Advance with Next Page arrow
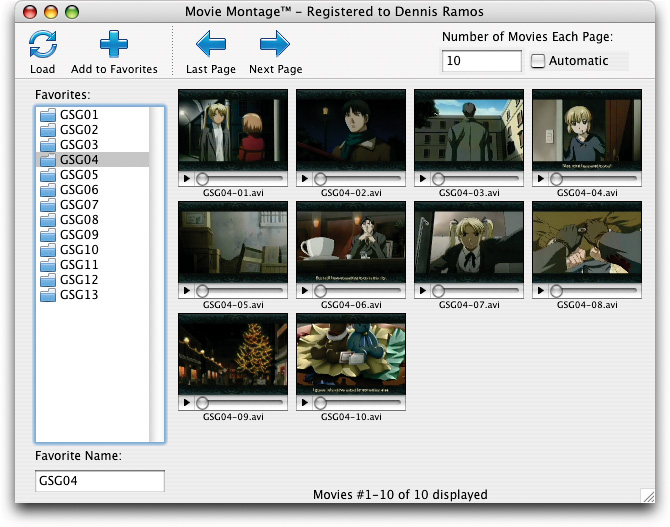This screenshot has width=670, height=527. [275, 44]
